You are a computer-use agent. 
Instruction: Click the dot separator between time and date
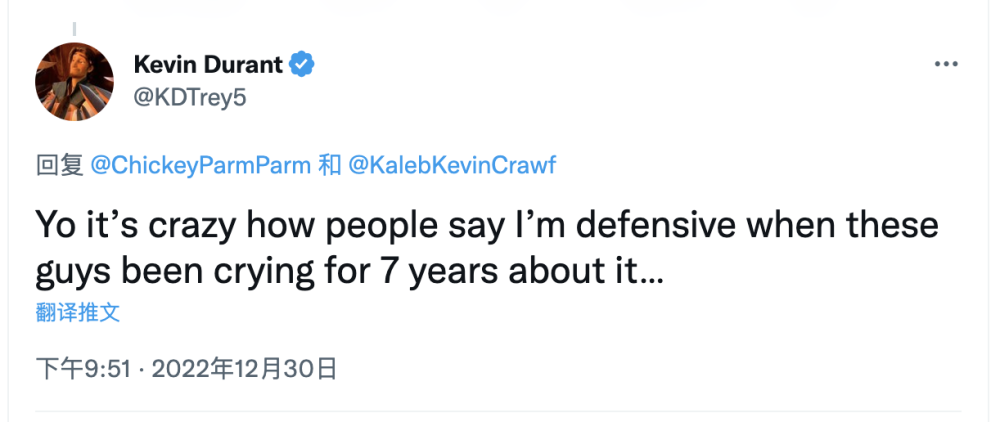click(x=141, y=370)
